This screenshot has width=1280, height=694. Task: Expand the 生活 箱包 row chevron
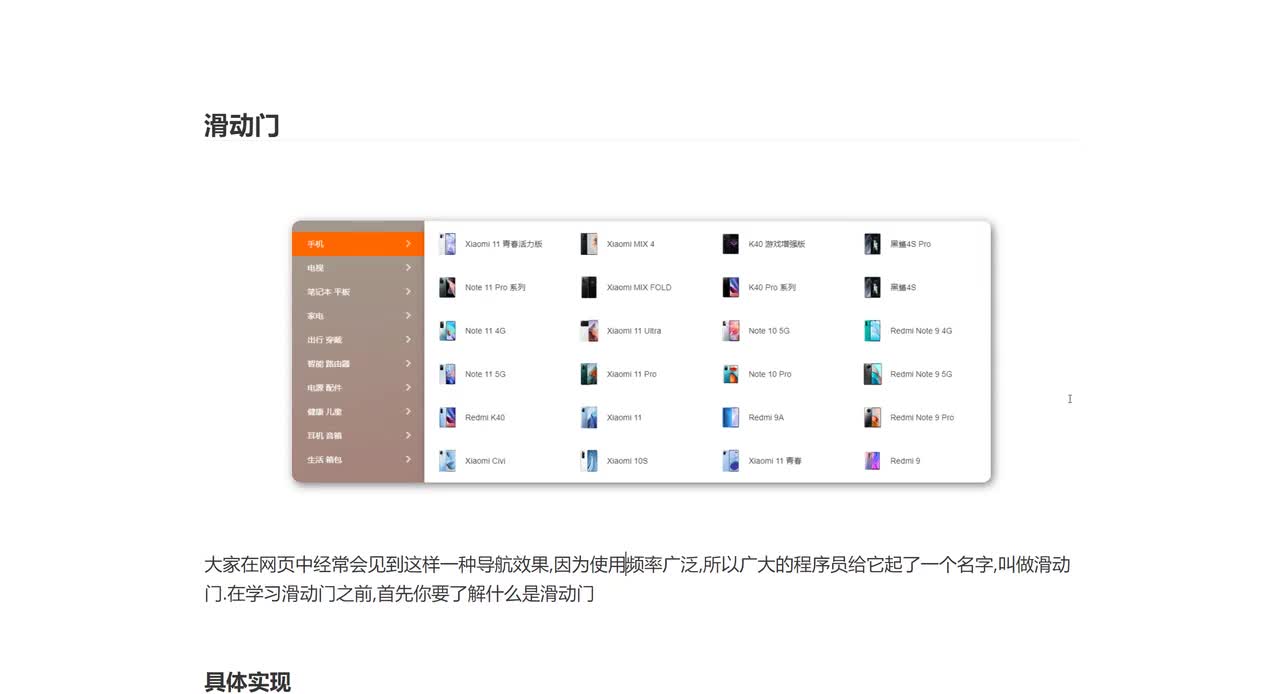(x=408, y=460)
